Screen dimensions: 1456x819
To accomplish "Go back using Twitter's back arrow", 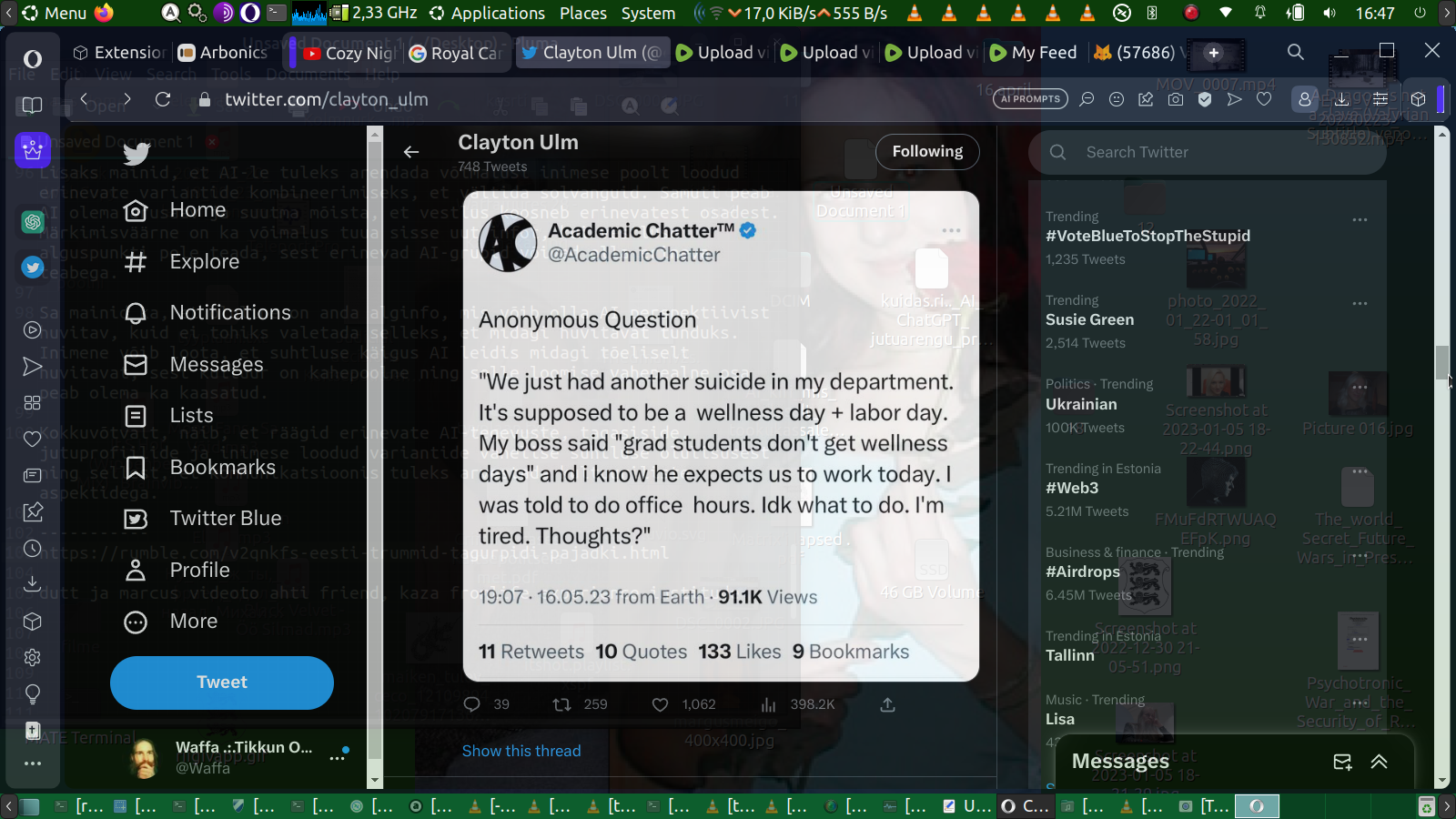I will (x=411, y=152).
